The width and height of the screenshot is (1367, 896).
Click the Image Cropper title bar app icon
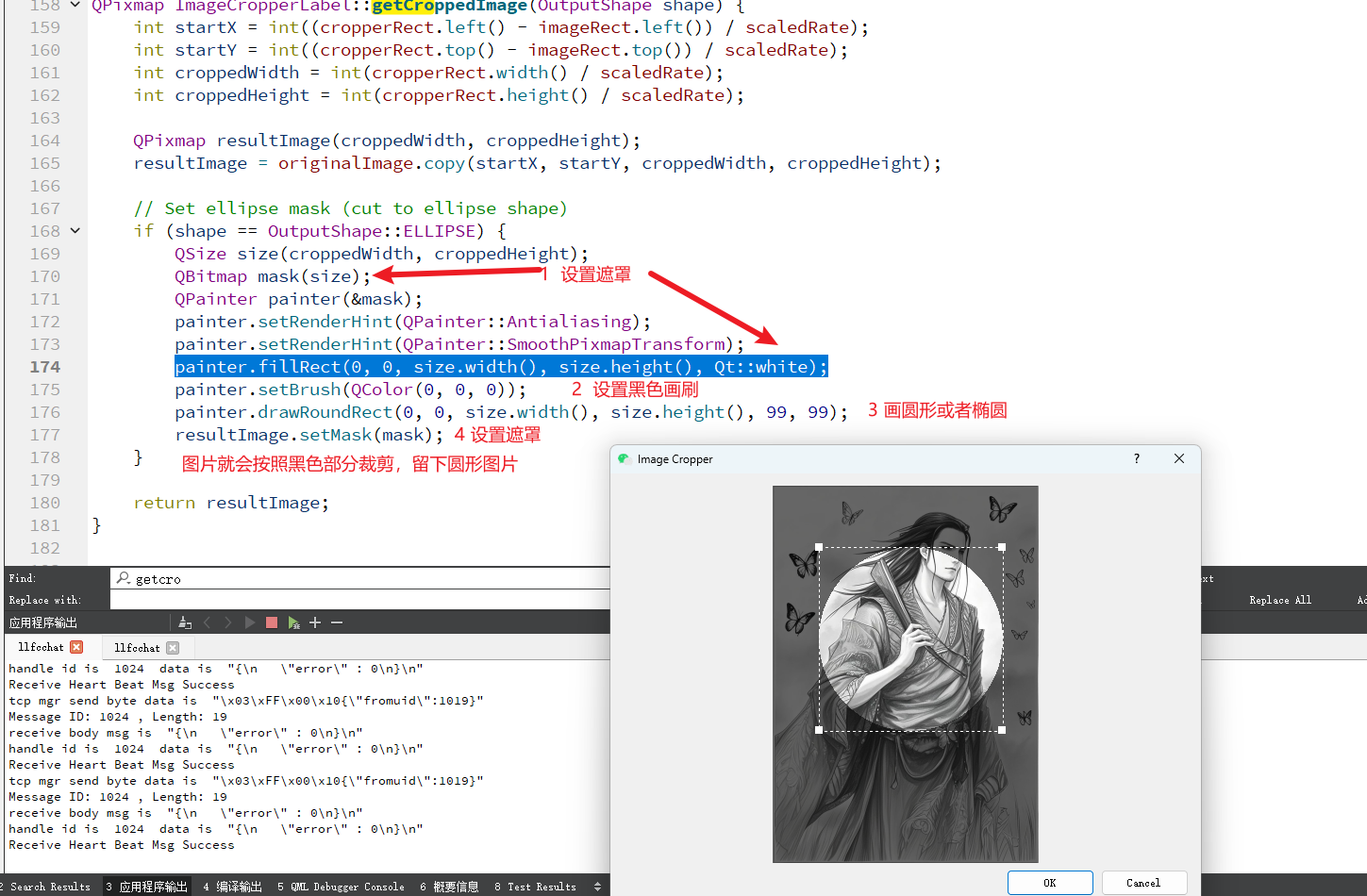(x=624, y=459)
